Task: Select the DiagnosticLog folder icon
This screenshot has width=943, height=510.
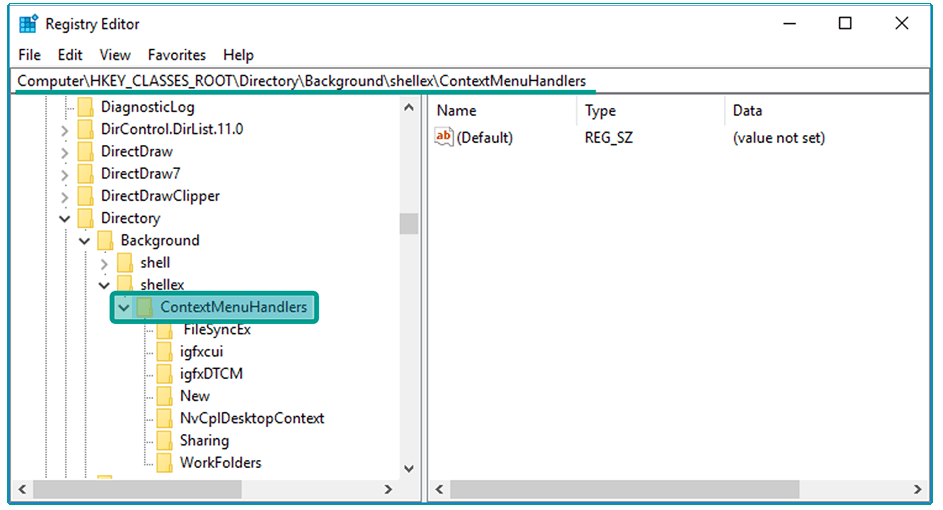Action: click(86, 107)
